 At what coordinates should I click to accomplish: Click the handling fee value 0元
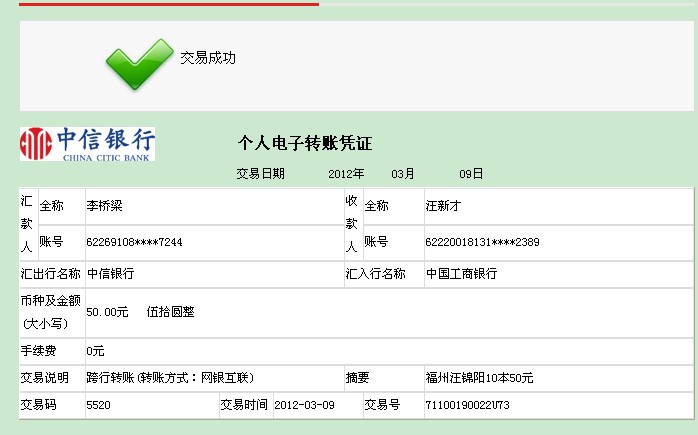[x=95, y=351]
